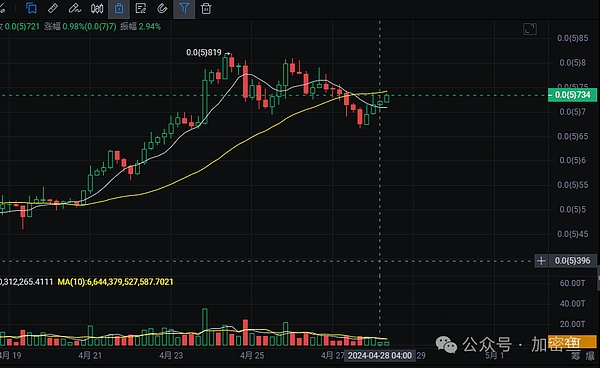Toggle the blue filter funnel icon
Image resolution: width=600 pixels, height=368 pixels.
[184, 8]
